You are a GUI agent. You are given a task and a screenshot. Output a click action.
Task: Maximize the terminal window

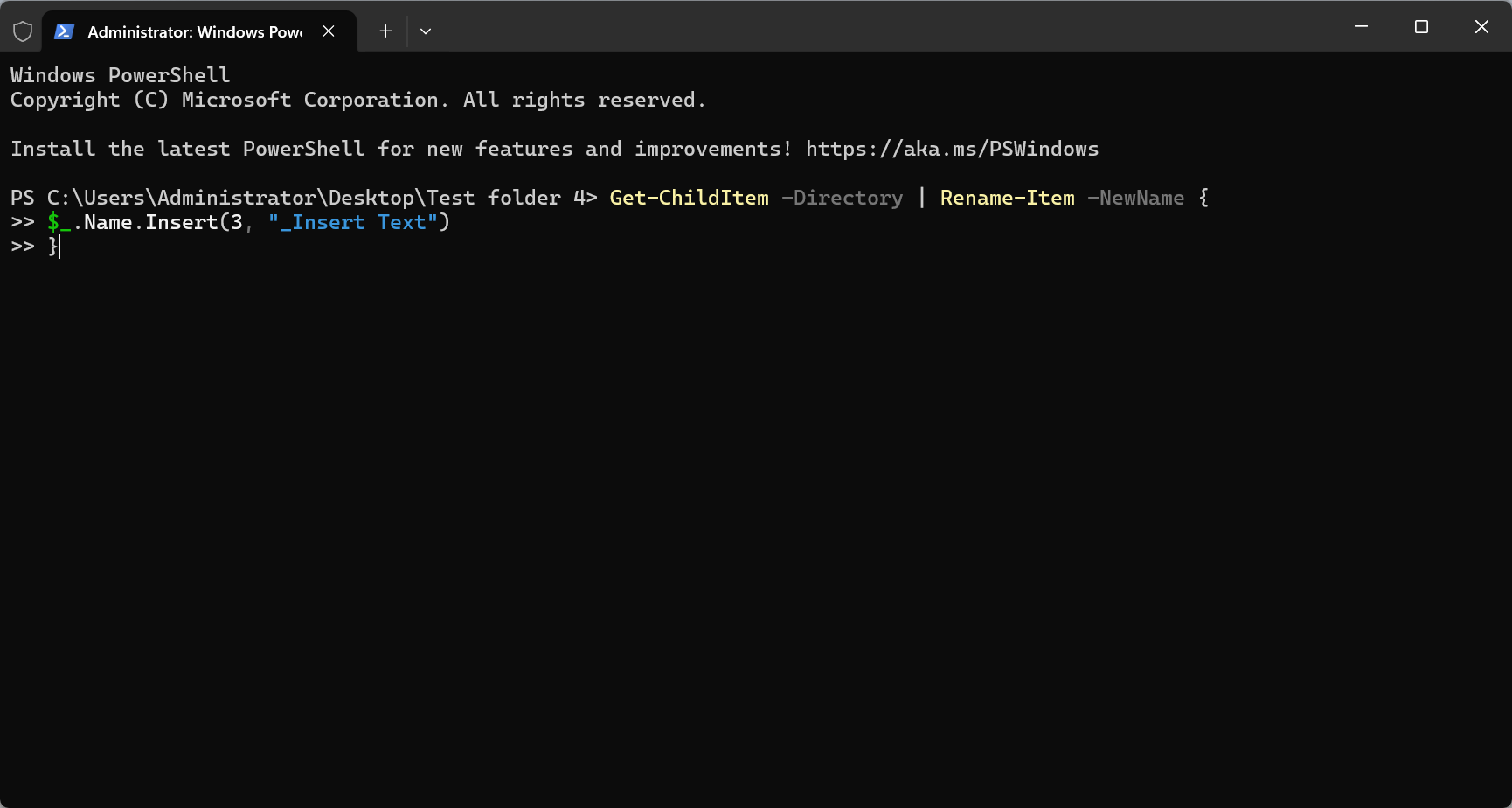pyautogui.click(x=1421, y=27)
